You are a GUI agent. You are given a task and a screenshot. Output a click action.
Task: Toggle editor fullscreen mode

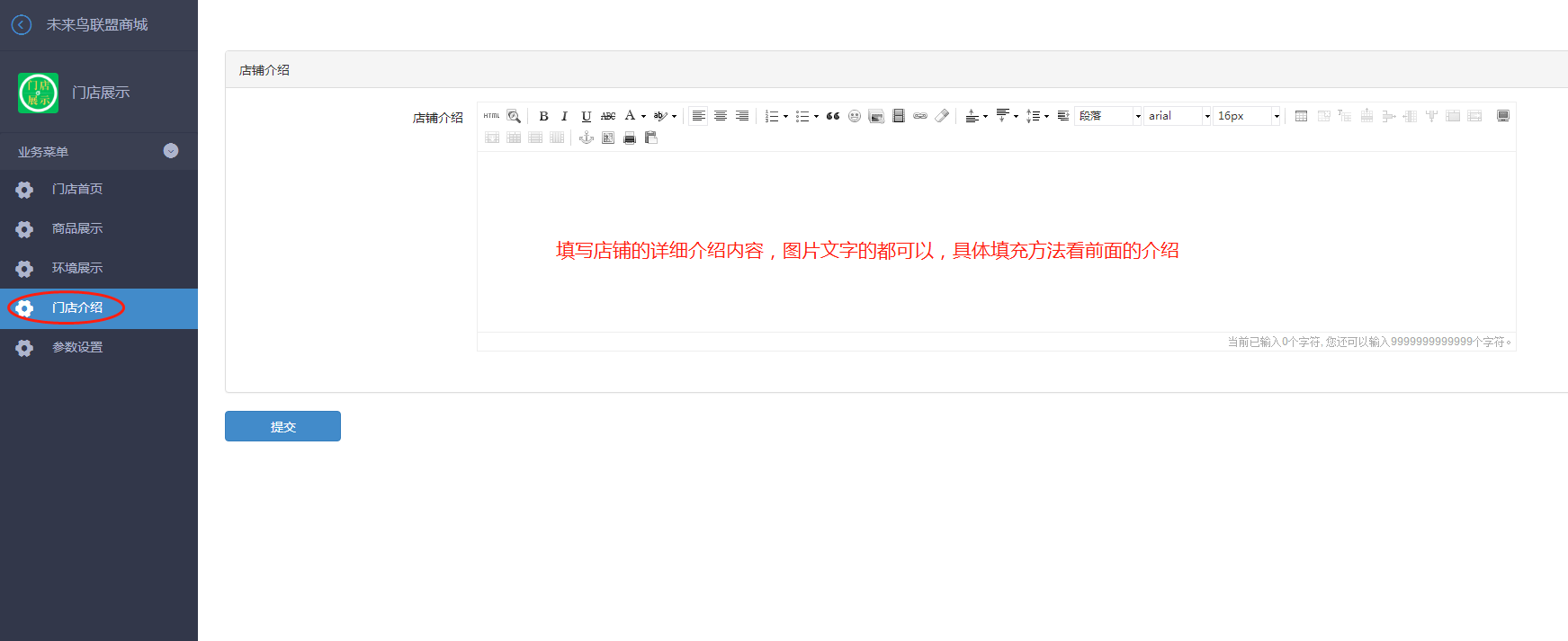(1502, 116)
